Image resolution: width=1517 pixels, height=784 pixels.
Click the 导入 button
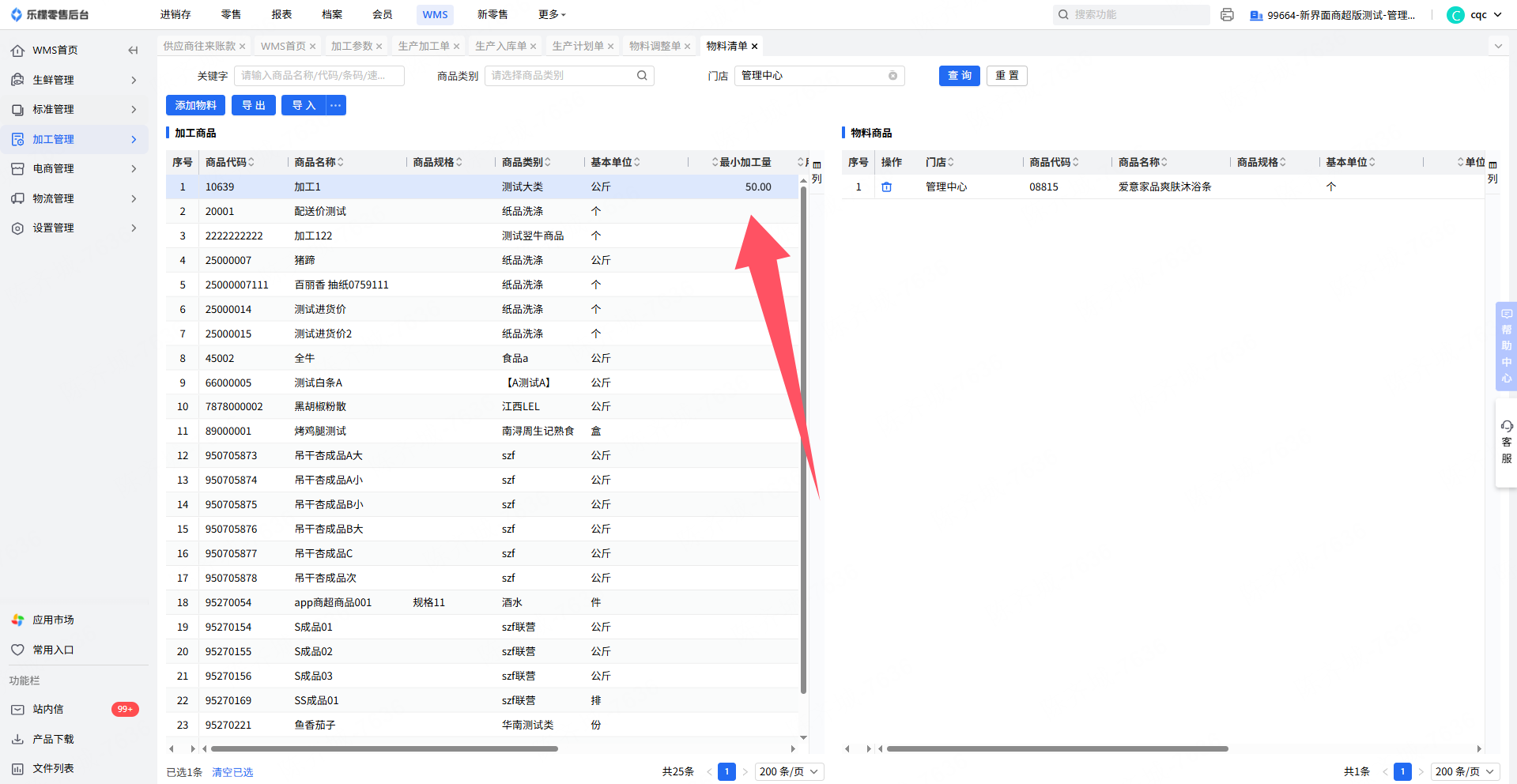(x=304, y=105)
